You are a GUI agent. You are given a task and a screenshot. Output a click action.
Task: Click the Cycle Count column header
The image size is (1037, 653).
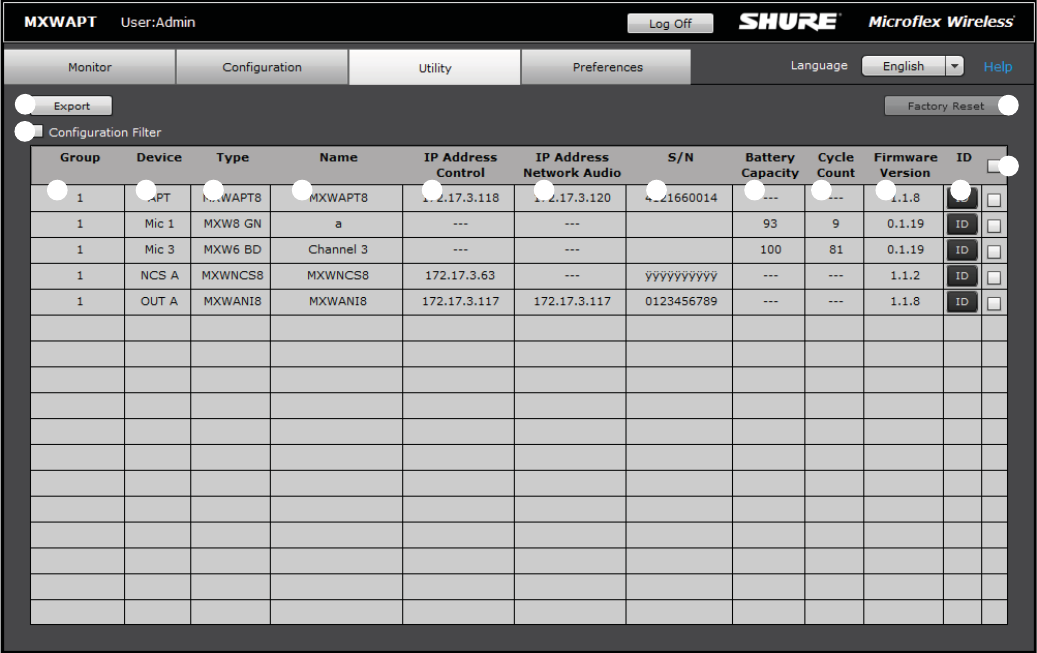tap(835, 165)
